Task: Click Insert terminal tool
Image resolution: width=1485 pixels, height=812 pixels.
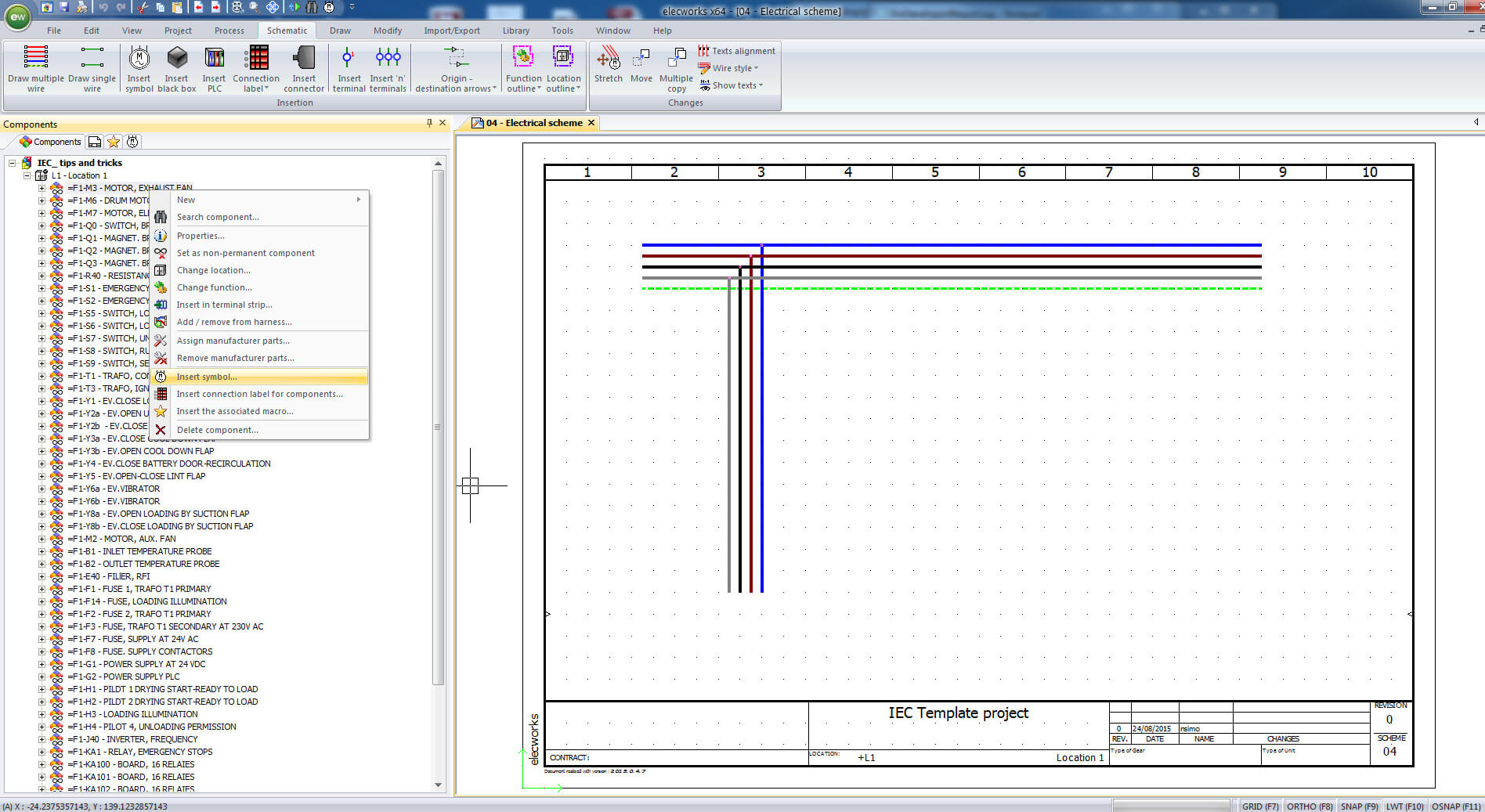Action: [349, 69]
